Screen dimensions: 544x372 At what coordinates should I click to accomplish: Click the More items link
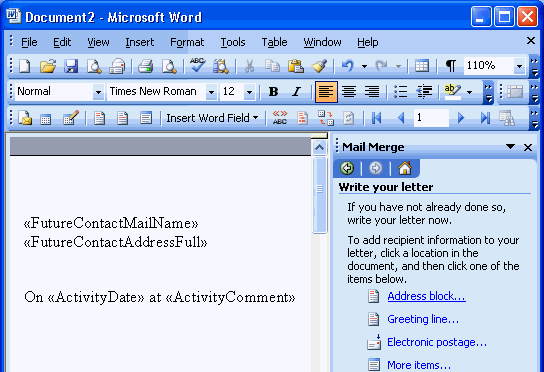pos(419,365)
